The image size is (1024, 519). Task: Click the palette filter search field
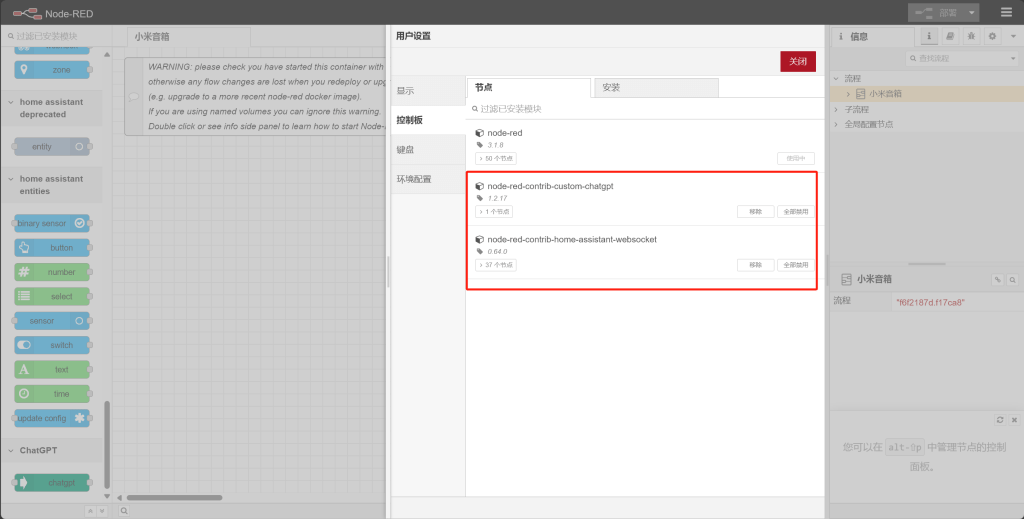pos(56,36)
